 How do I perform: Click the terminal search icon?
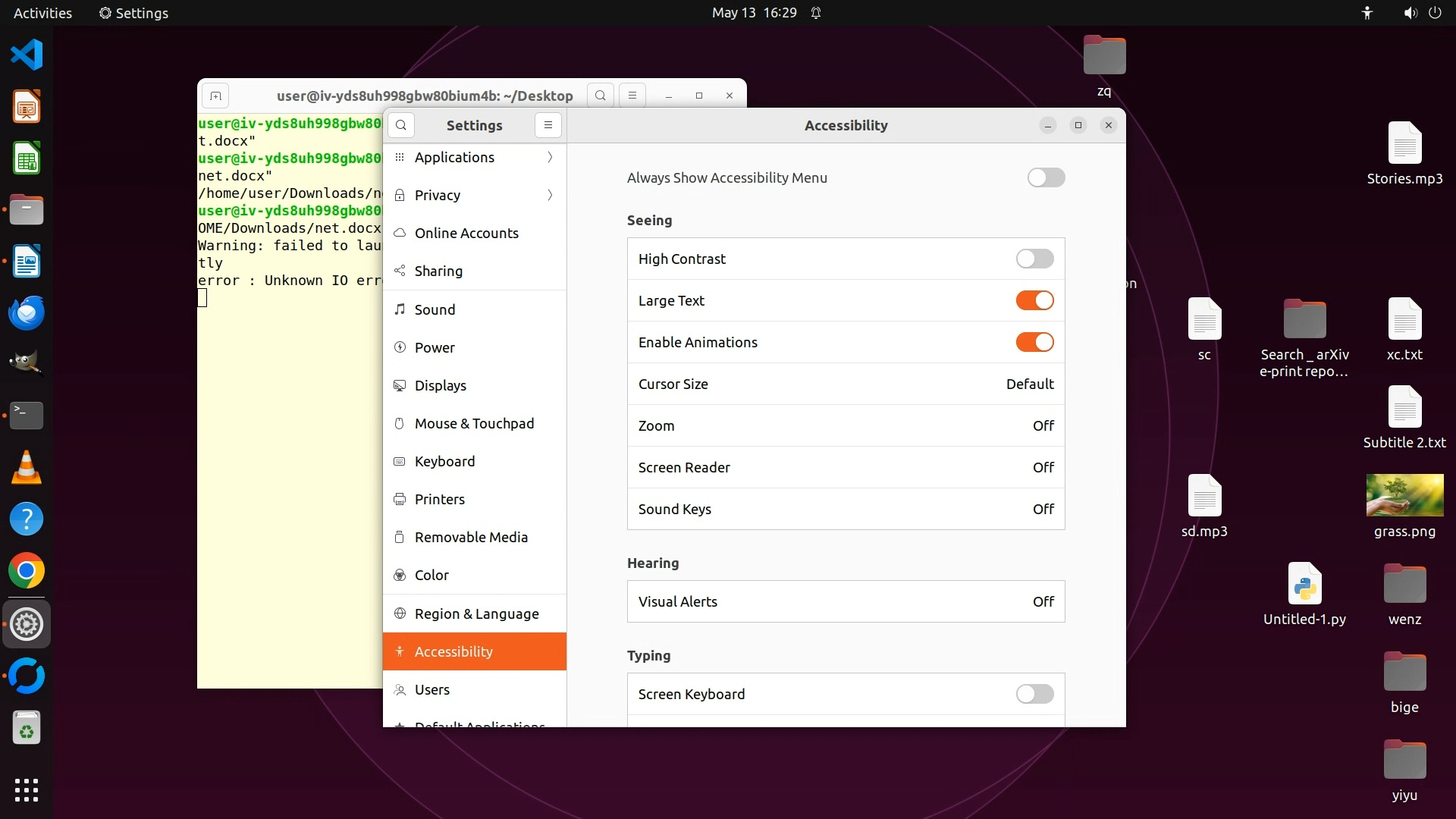(600, 96)
